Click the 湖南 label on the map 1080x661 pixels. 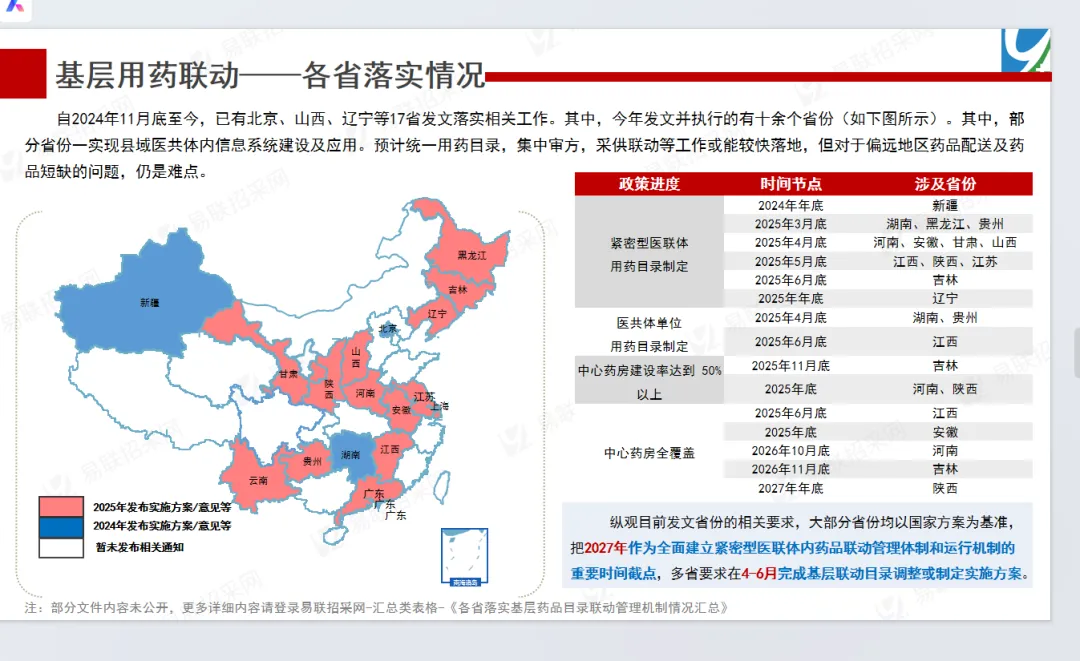pos(350,454)
